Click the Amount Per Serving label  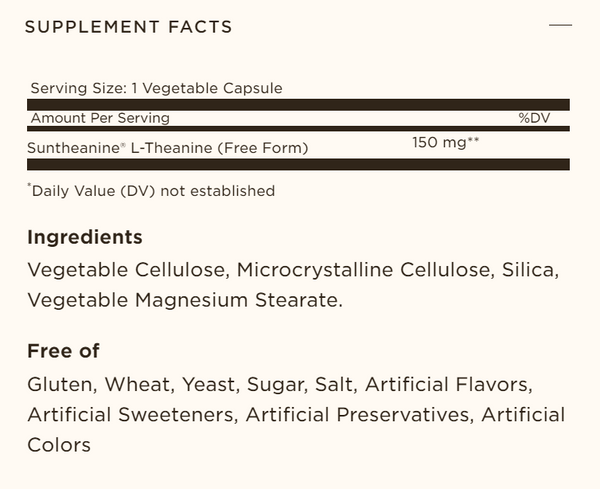(x=100, y=118)
